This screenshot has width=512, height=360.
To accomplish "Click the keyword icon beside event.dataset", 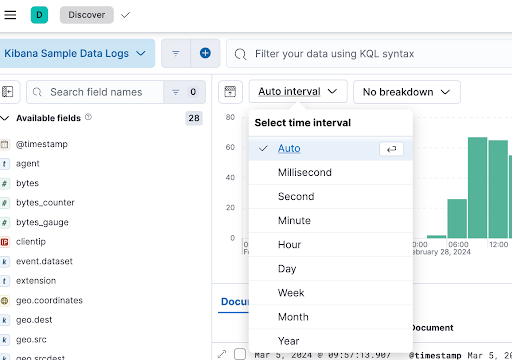I will coord(4,262).
